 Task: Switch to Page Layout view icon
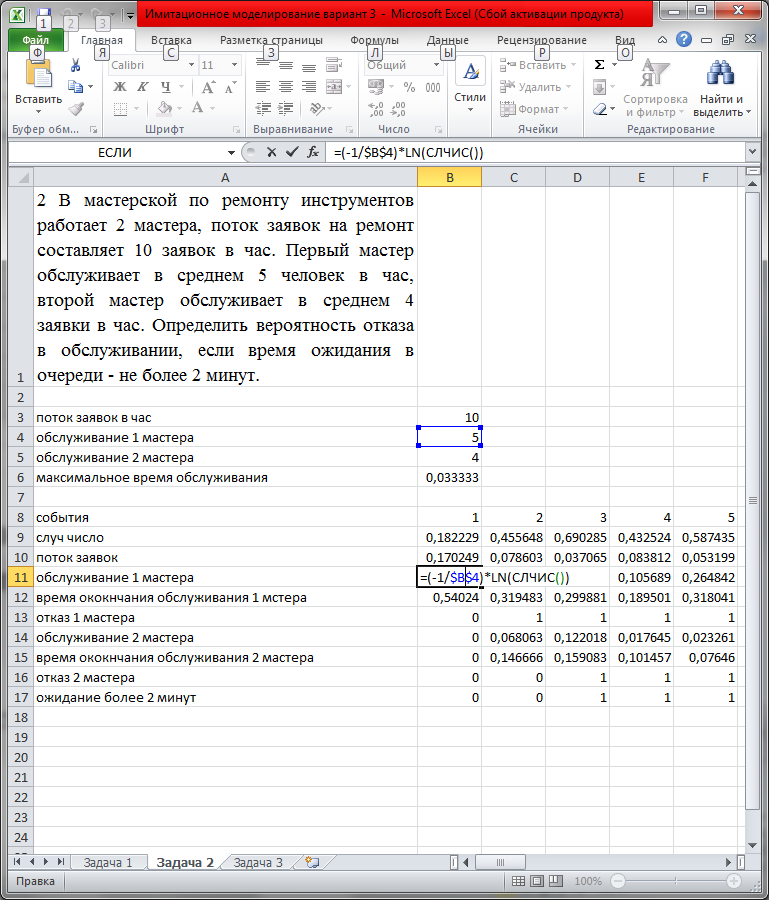537,880
